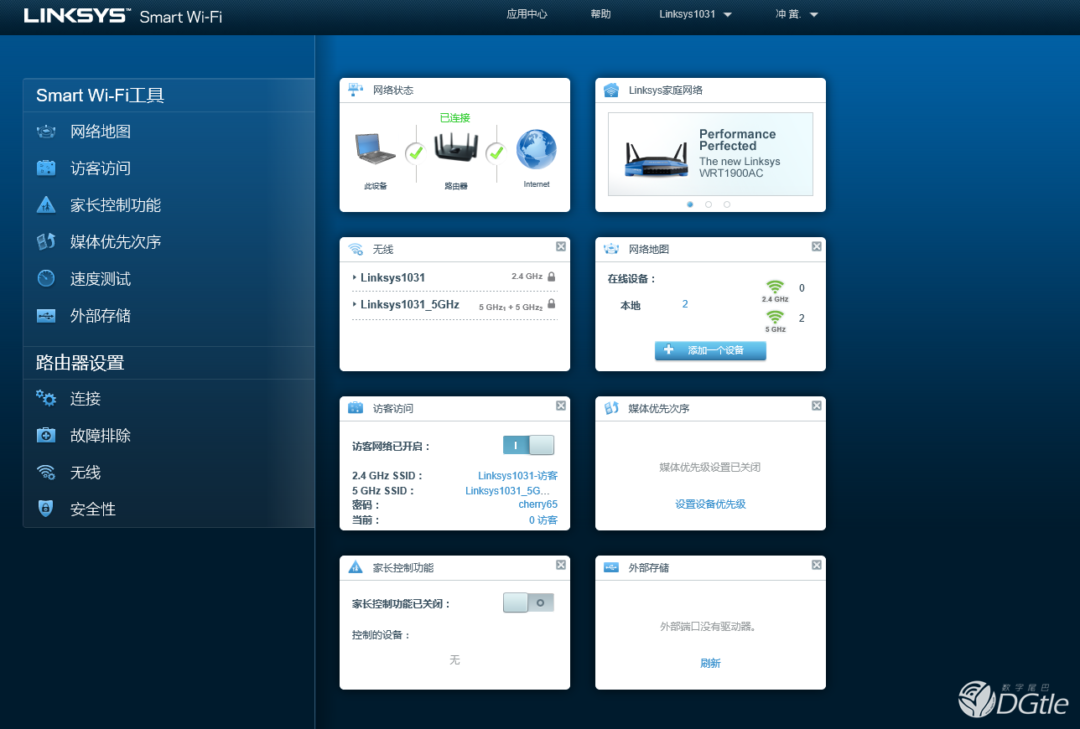Click the 家长控制功能 widget header icon
Viewport: 1080px width, 729px height.
355,567
